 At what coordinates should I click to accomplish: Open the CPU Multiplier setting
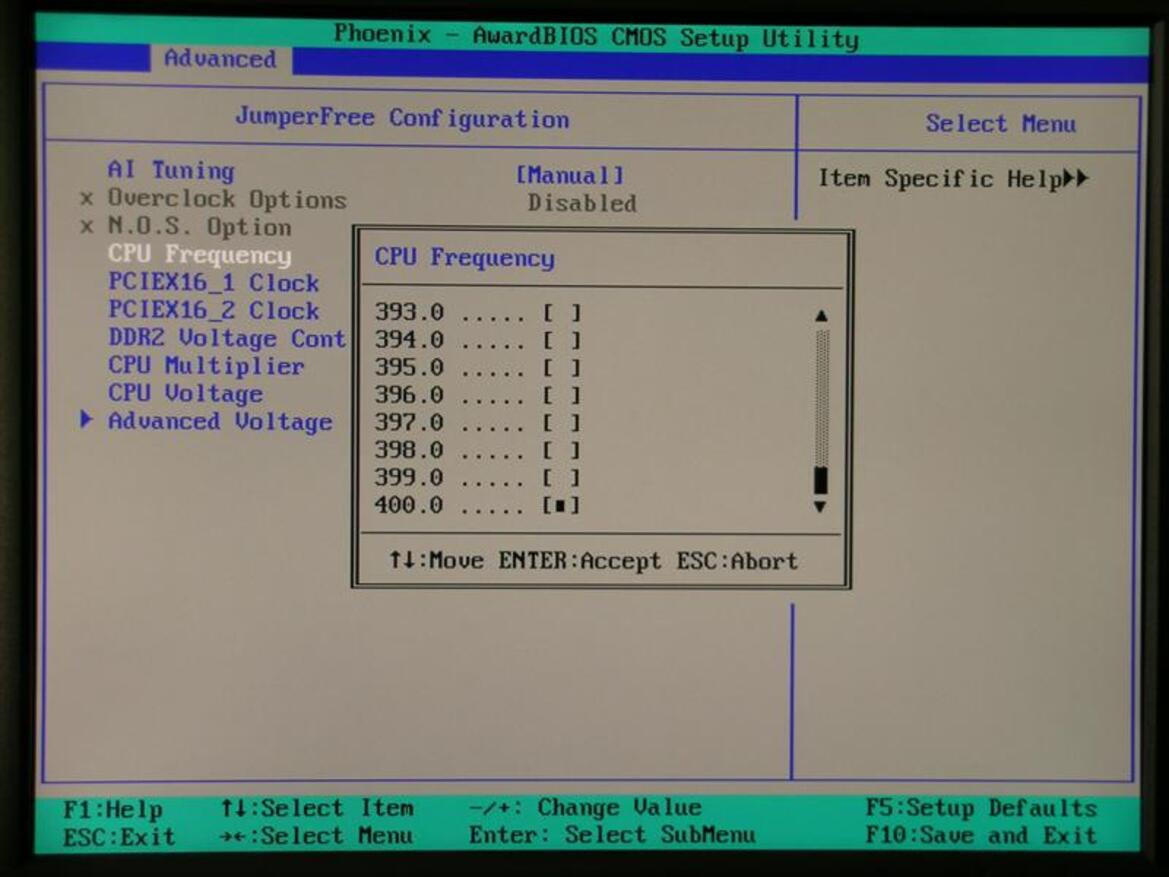(x=207, y=365)
